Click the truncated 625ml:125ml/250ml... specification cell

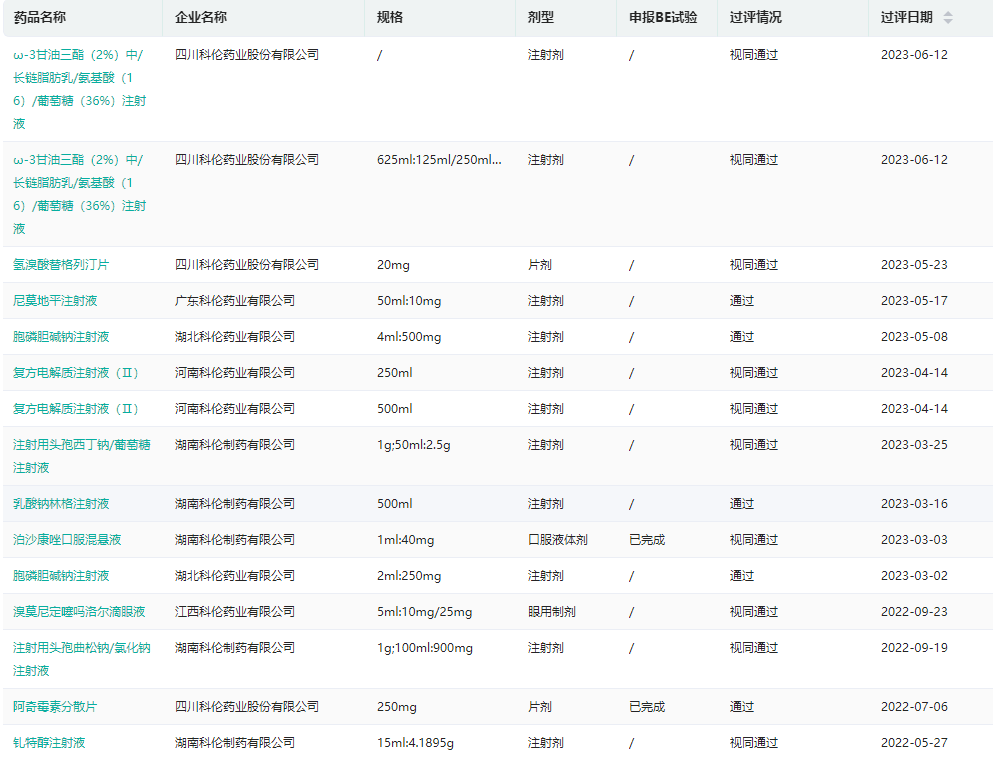(x=439, y=160)
